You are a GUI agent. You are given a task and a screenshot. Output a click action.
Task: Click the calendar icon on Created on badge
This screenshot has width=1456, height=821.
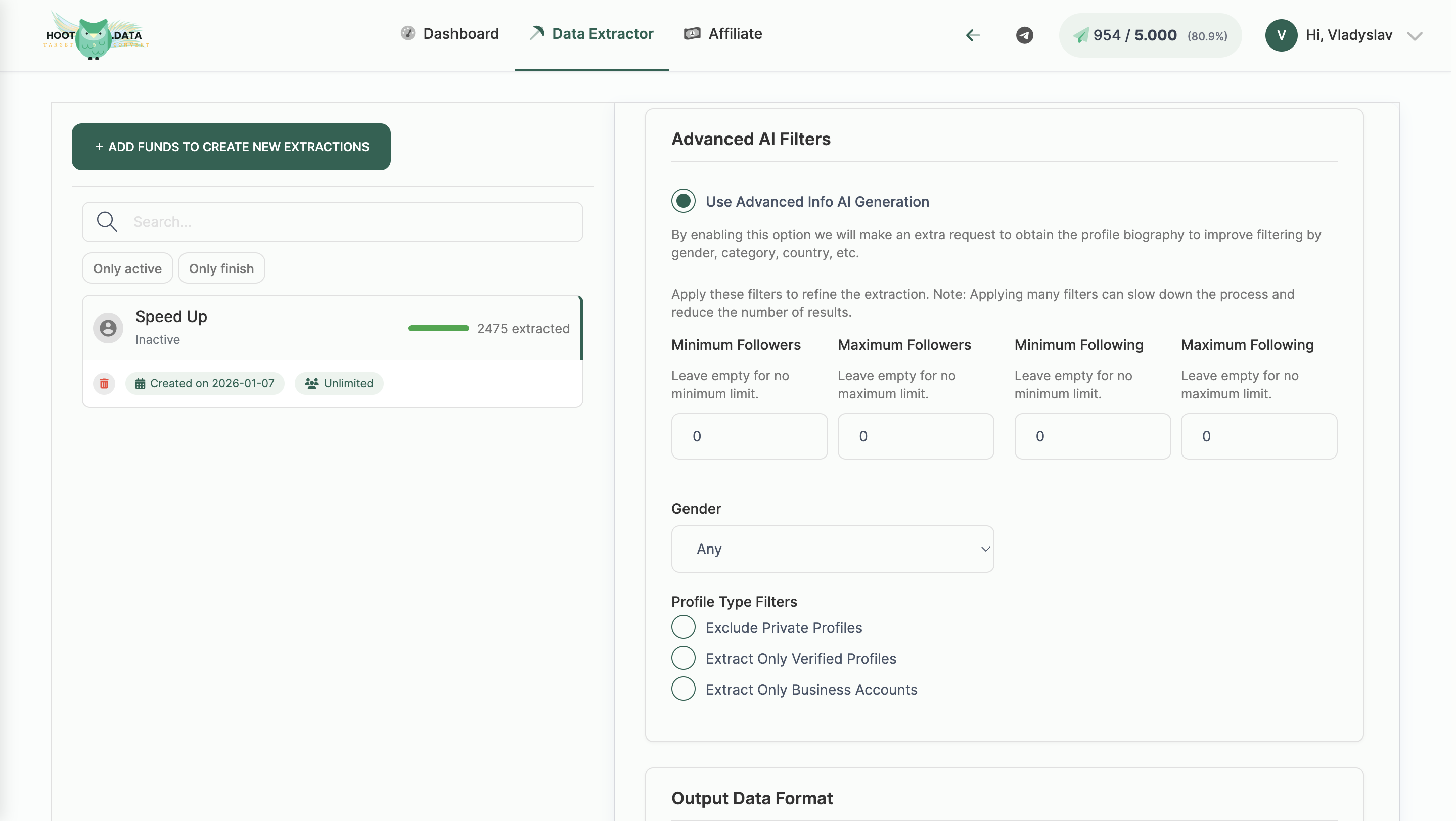142,383
